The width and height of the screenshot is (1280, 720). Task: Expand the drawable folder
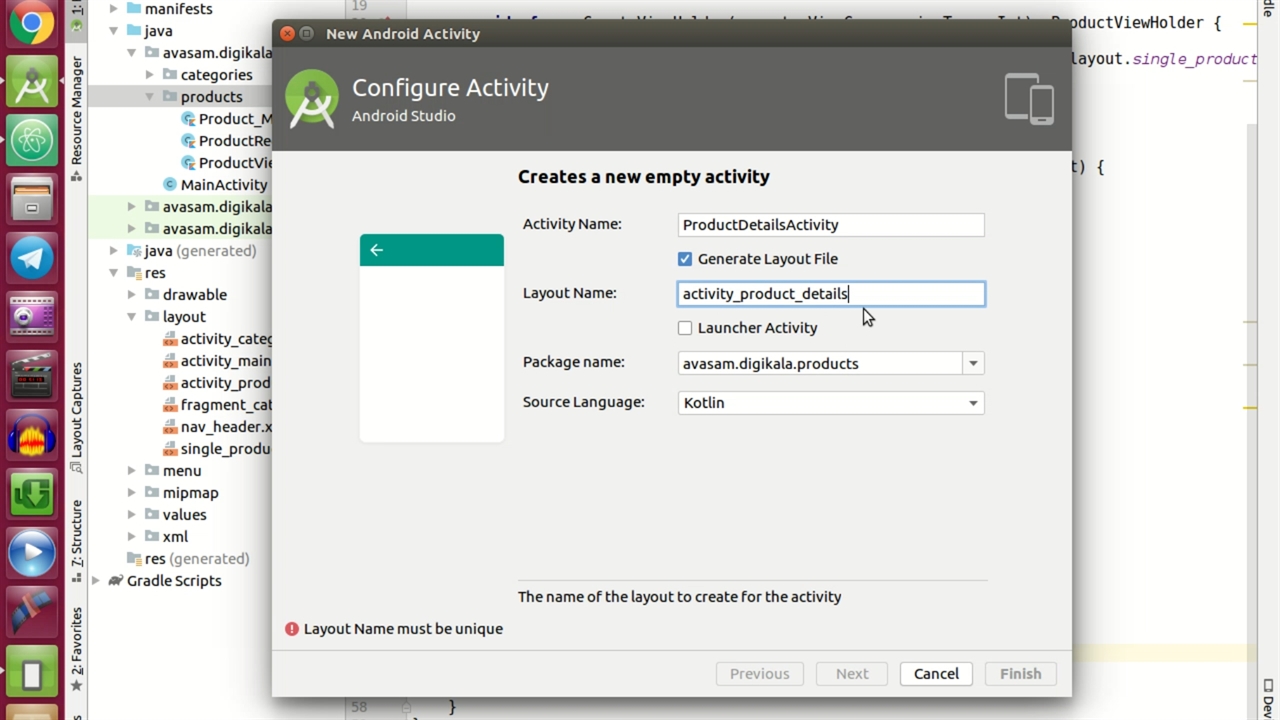pos(132,295)
